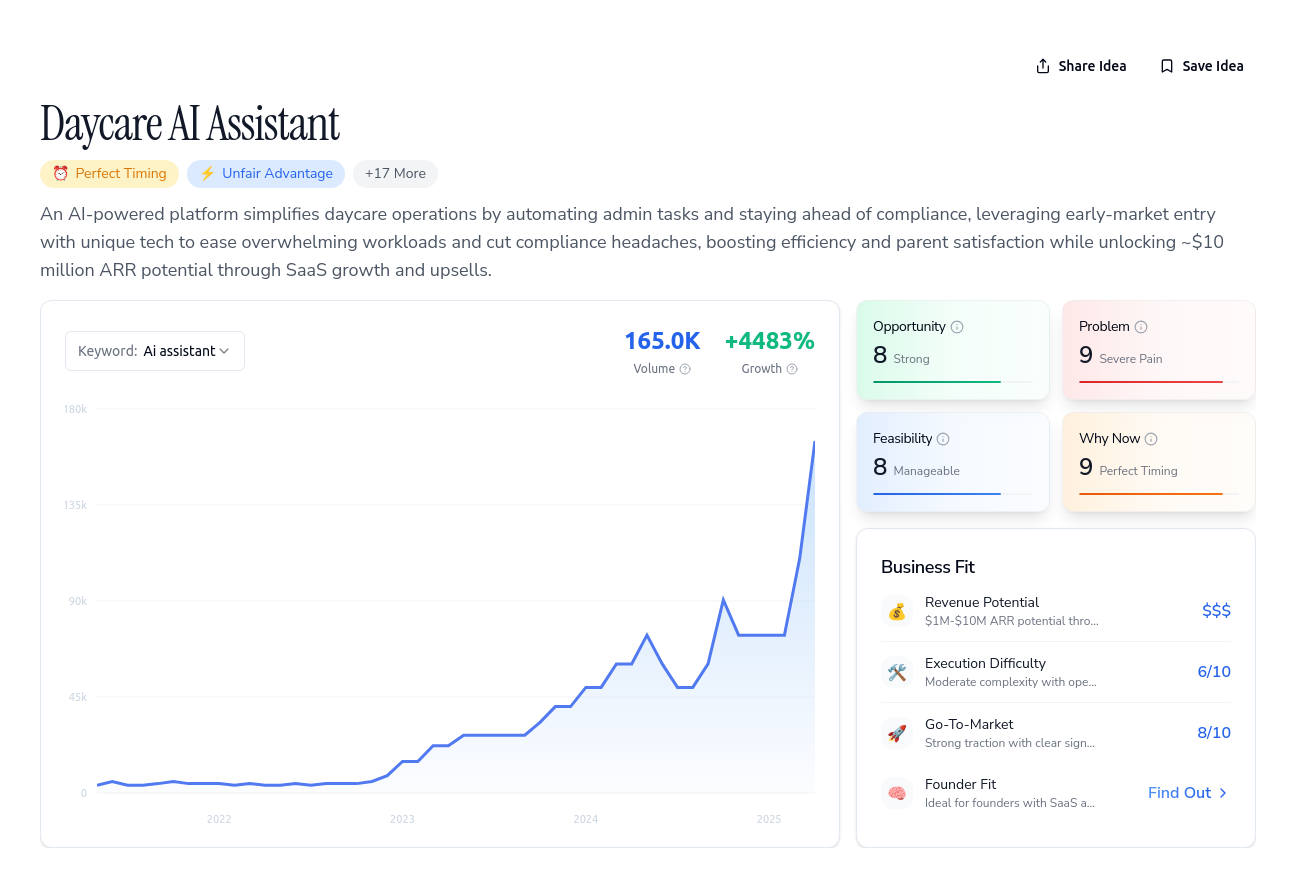1296x888 pixels.
Task: Click the Opportunity info icon
Action: click(x=957, y=327)
